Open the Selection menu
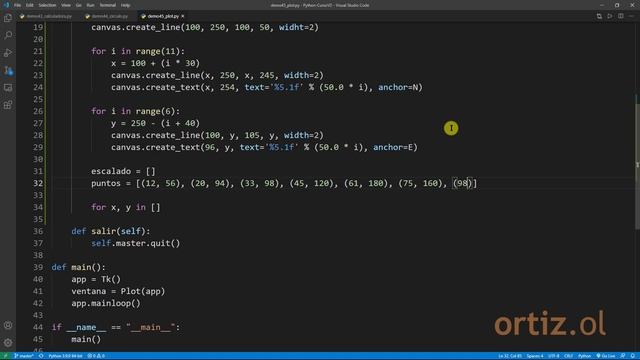 point(47,5)
